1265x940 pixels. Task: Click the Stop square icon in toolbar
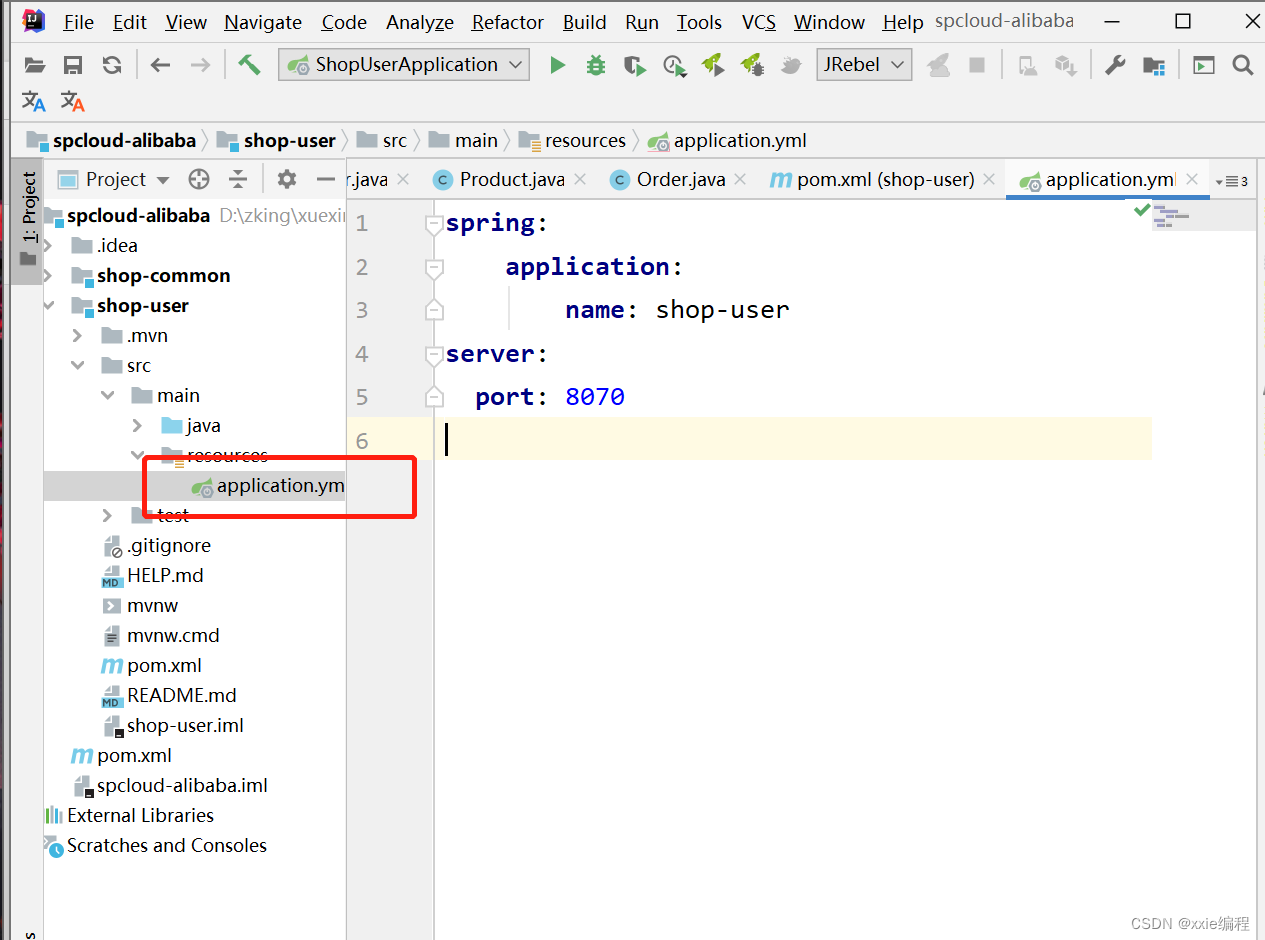click(x=977, y=65)
